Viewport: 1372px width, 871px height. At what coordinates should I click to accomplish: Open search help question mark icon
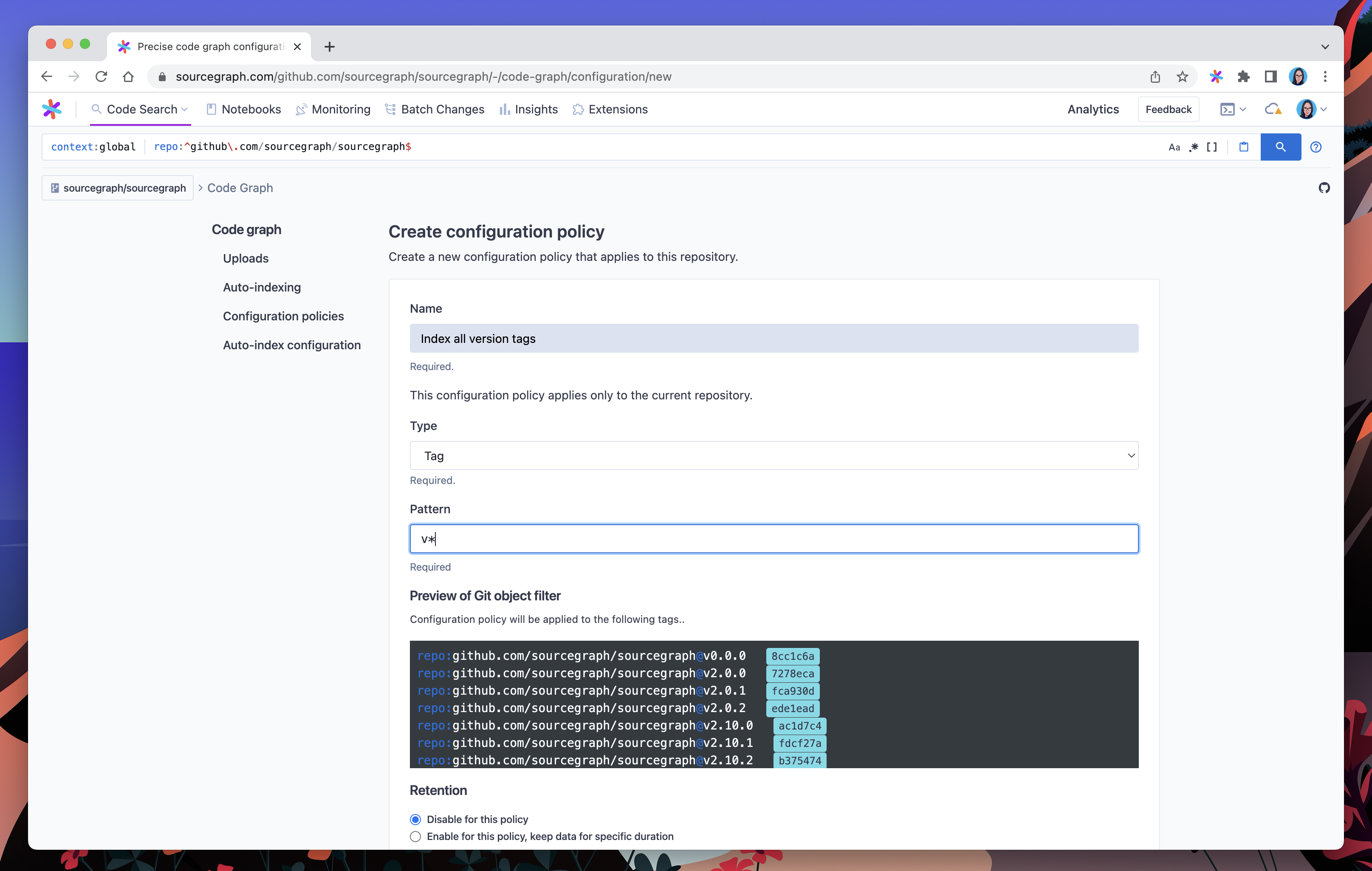click(1316, 147)
